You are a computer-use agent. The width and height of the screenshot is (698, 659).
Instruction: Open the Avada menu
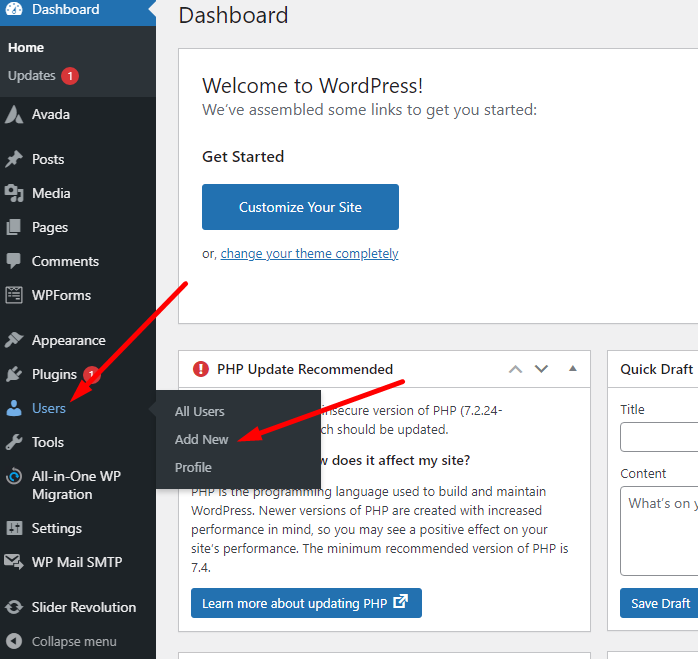pos(51,114)
